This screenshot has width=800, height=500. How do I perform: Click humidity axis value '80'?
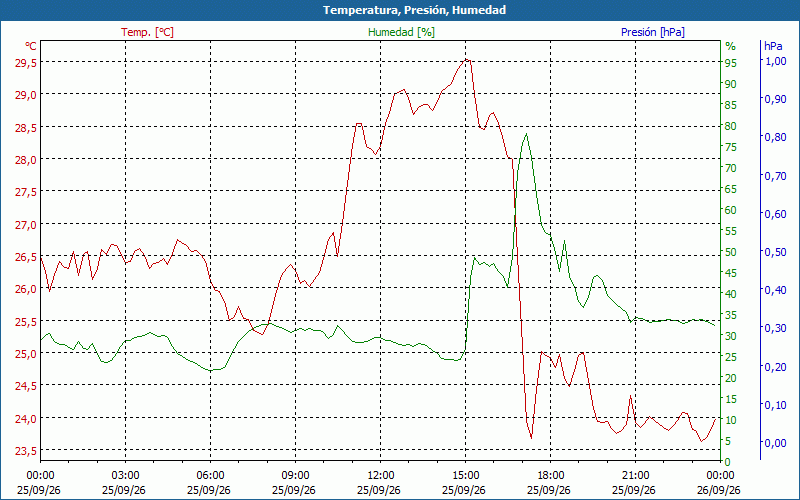point(731,126)
